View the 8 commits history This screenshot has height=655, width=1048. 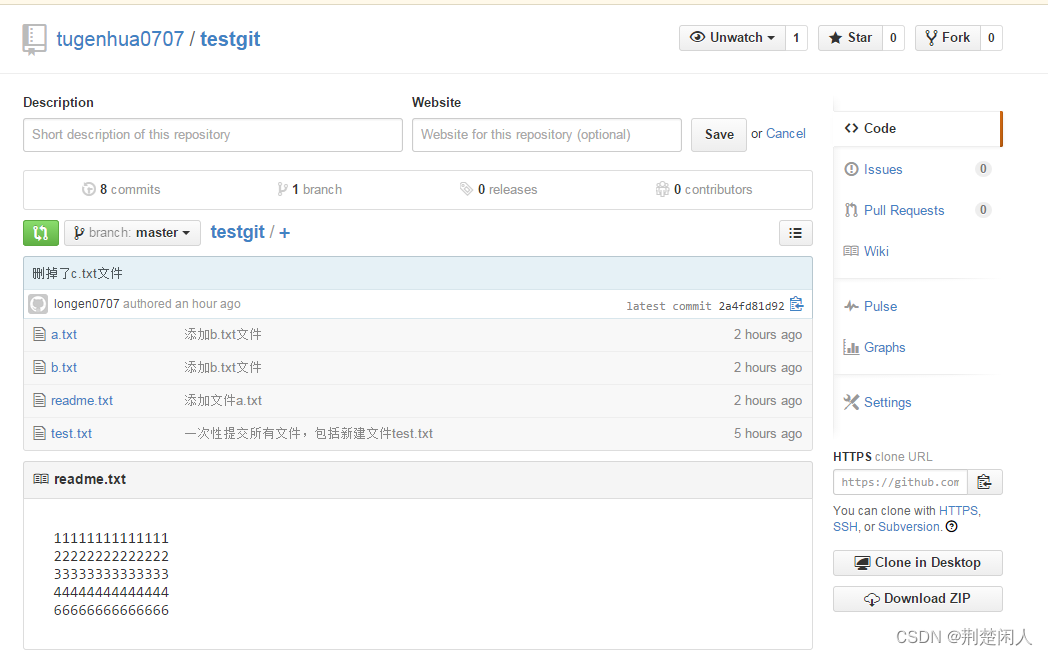click(x=121, y=189)
